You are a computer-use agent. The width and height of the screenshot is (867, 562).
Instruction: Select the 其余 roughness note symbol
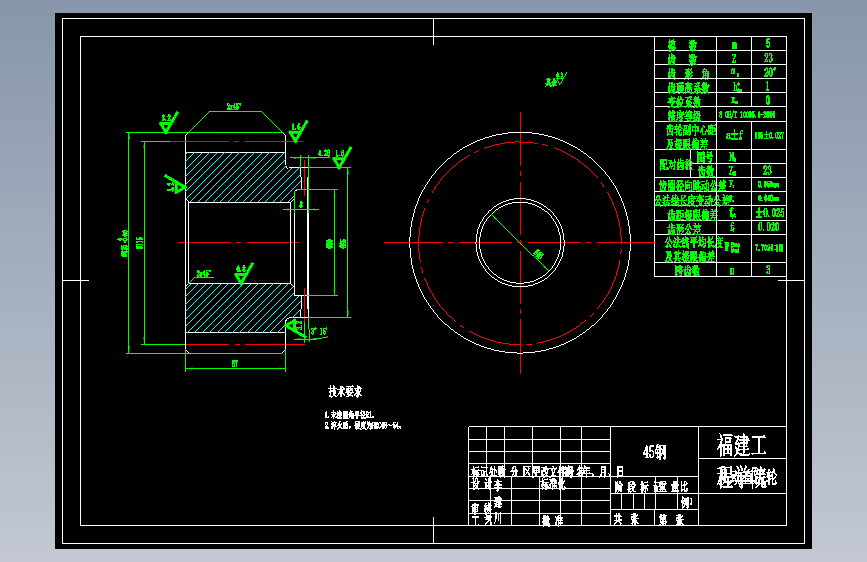556,80
